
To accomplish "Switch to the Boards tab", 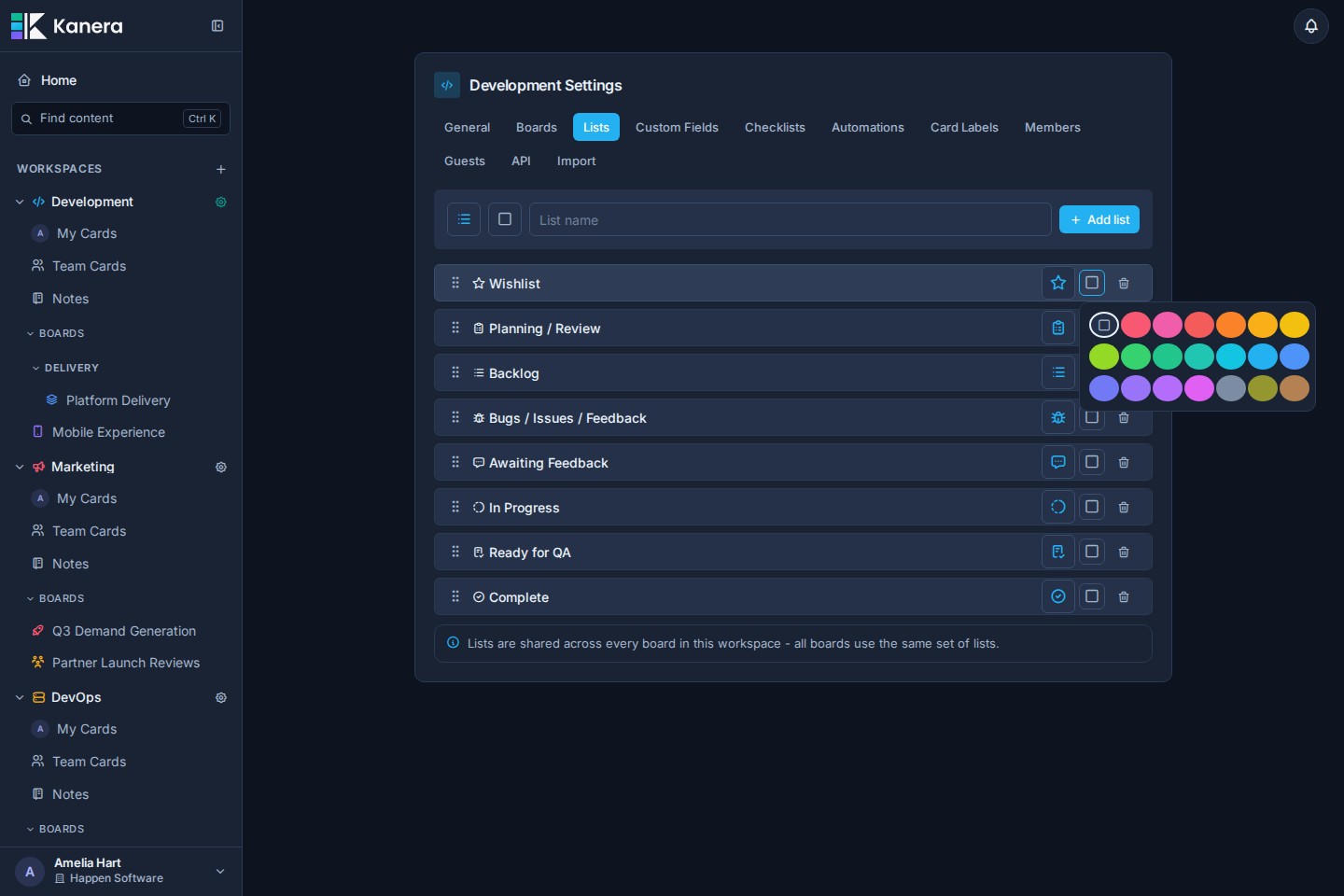I will tap(537, 127).
